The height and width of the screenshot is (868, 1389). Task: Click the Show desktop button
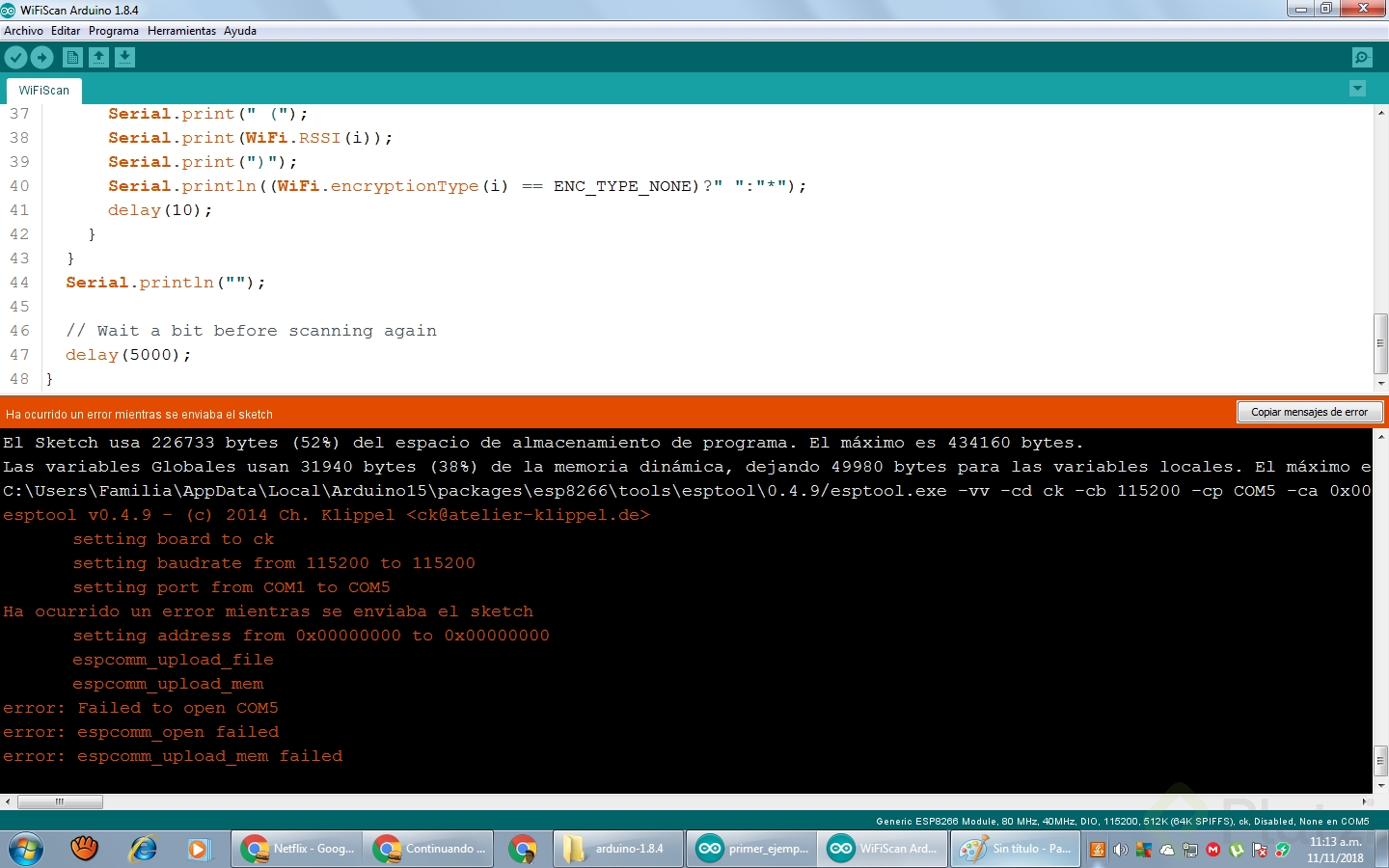[x=1381, y=849]
